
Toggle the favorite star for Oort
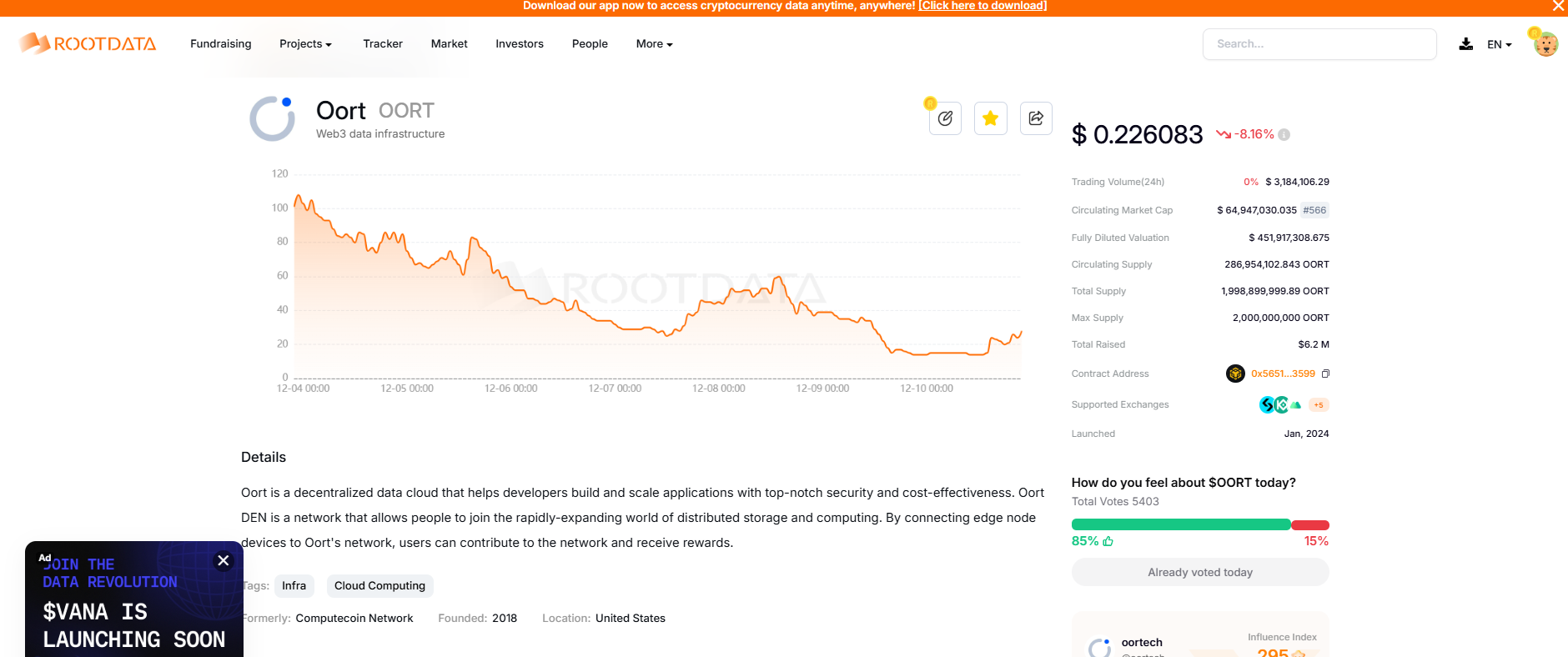(x=990, y=118)
